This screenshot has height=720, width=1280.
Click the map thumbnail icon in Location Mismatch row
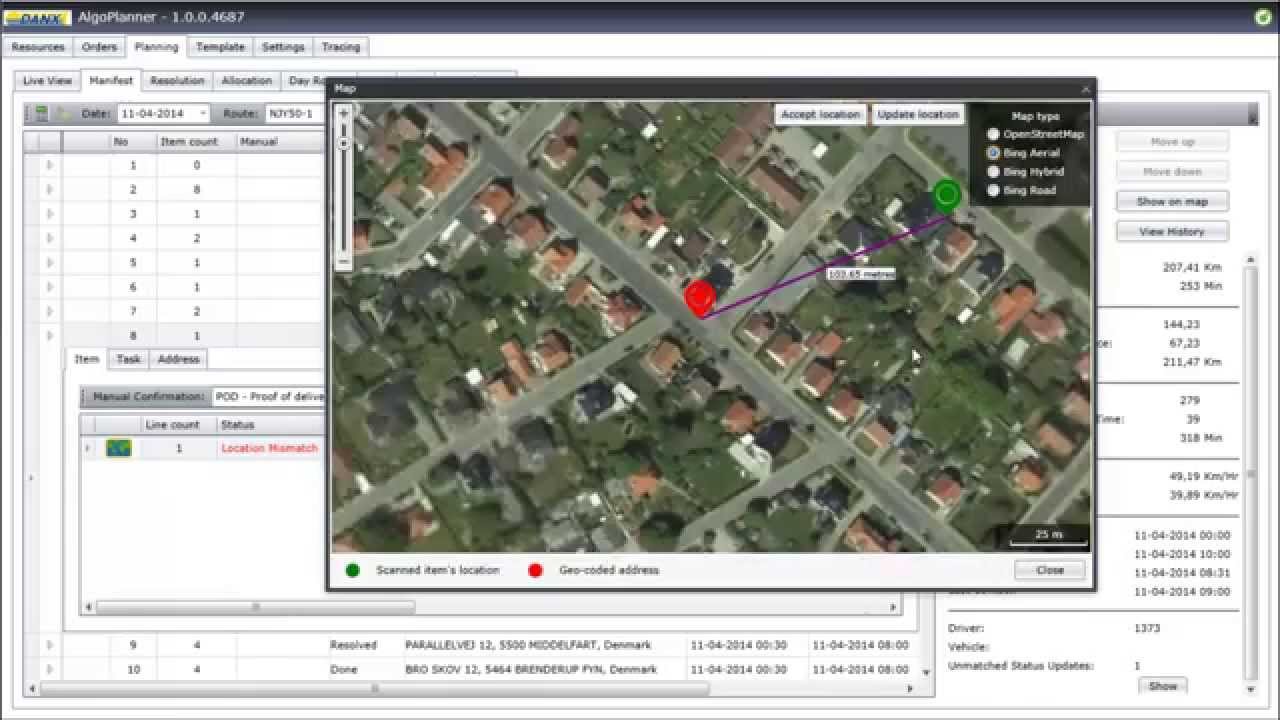tap(119, 448)
